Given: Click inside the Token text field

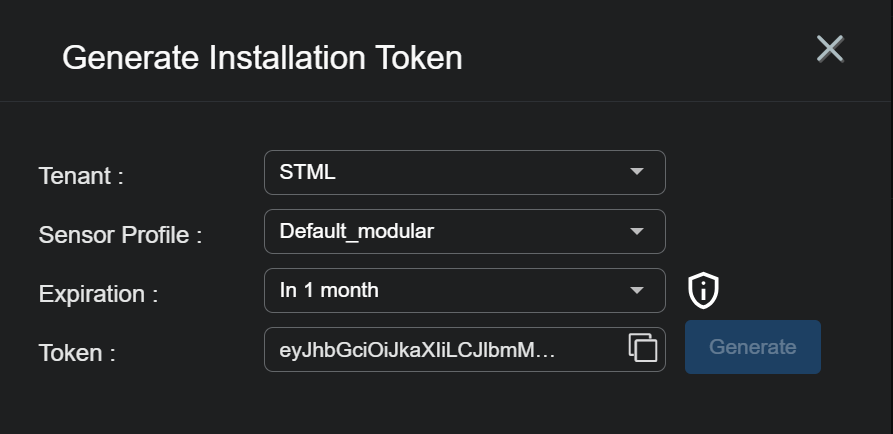Looking at the screenshot, I should click(590, 349).
